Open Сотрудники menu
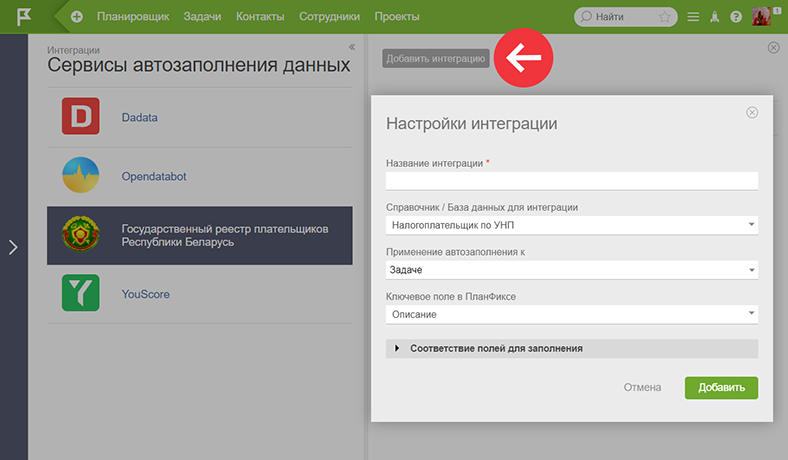This screenshot has width=788, height=460. click(x=329, y=17)
